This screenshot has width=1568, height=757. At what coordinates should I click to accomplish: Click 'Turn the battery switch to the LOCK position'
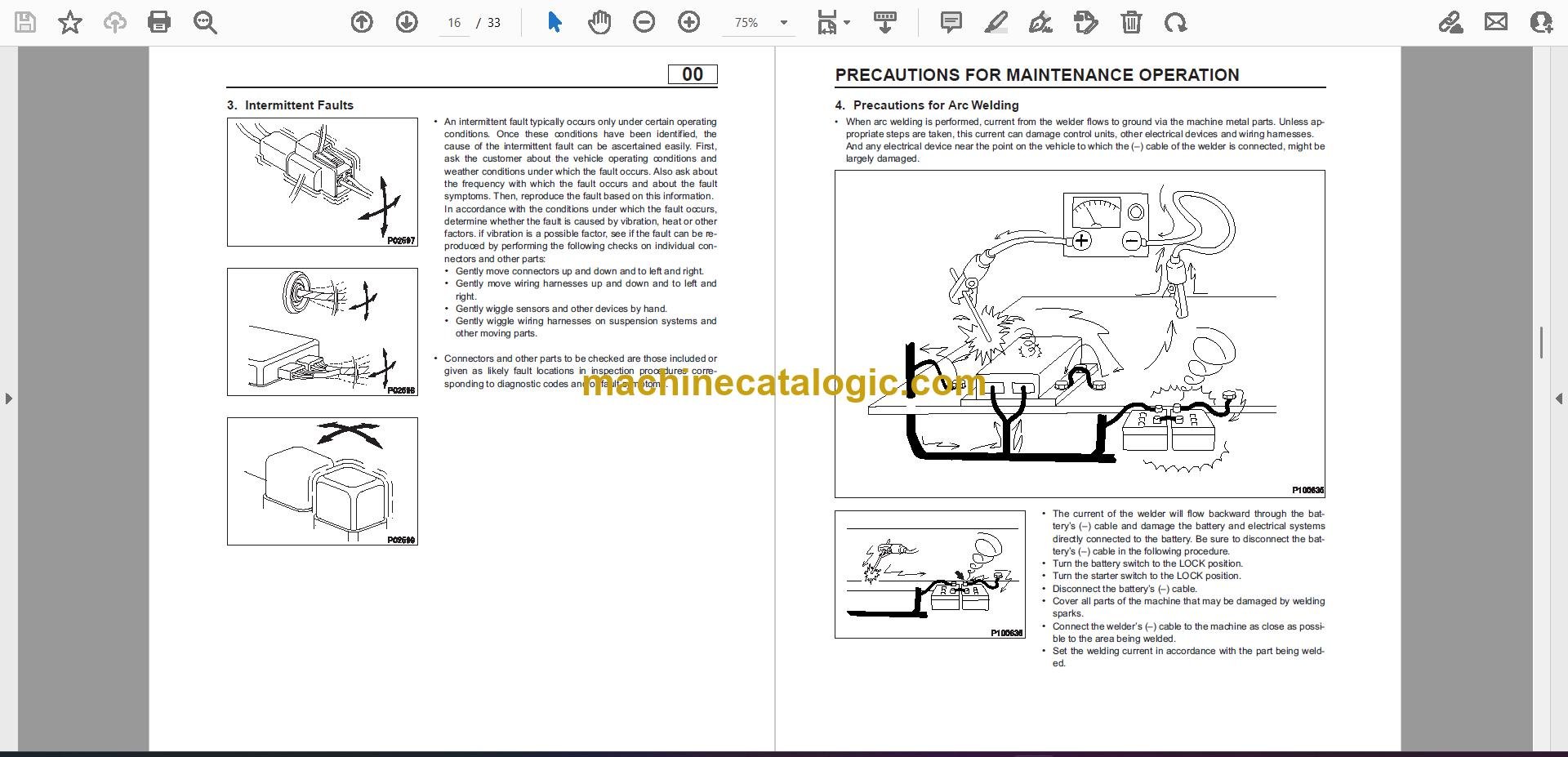[1147, 563]
